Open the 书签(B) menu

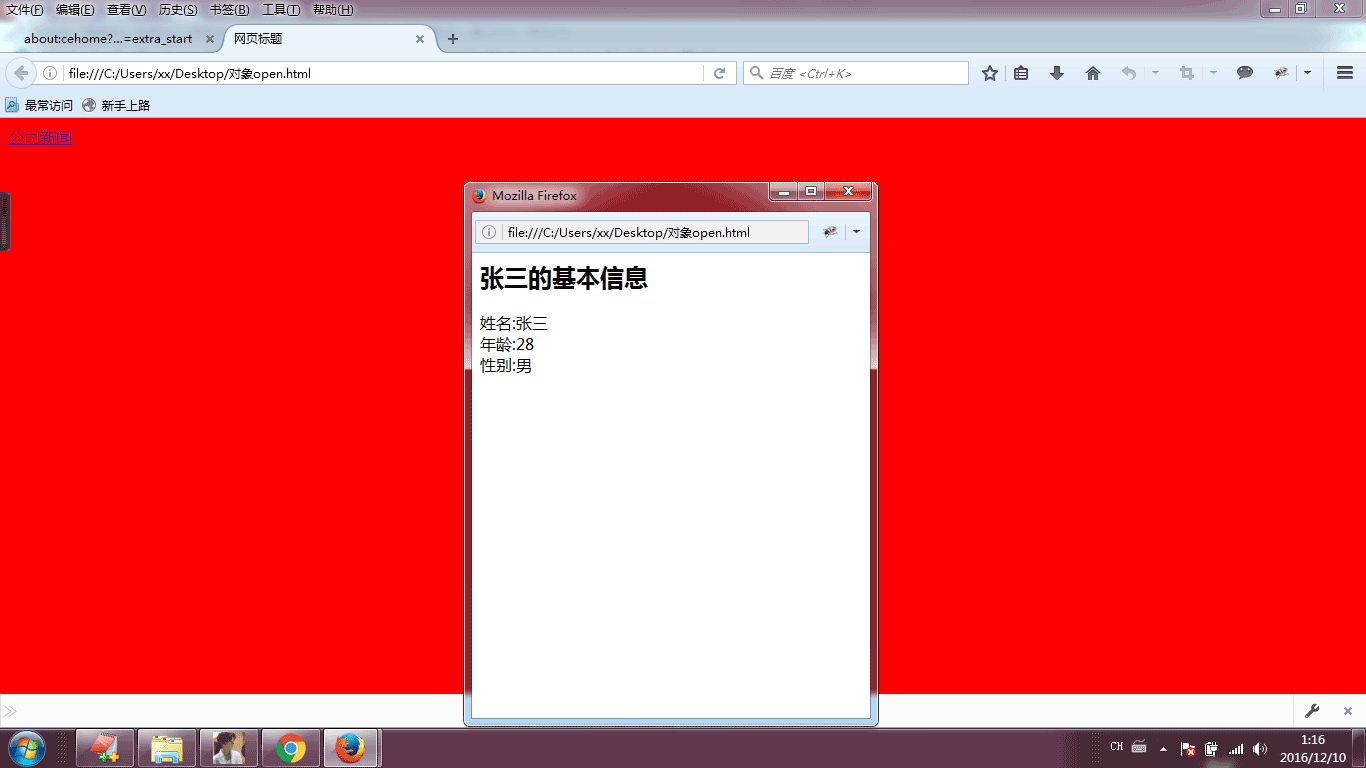click(x=229, y=10)
